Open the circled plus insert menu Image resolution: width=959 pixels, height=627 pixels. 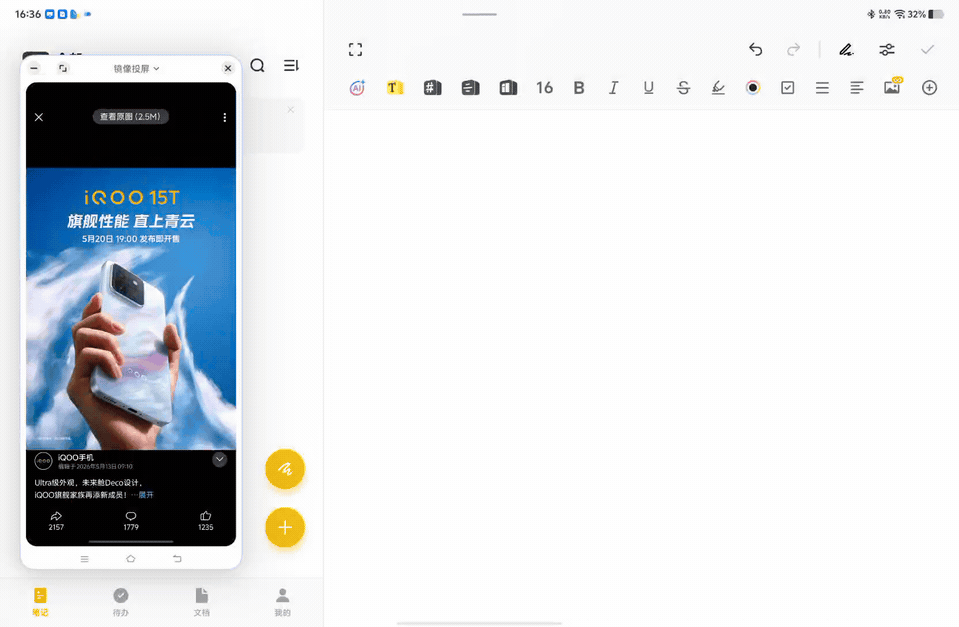tap(929, 87)
